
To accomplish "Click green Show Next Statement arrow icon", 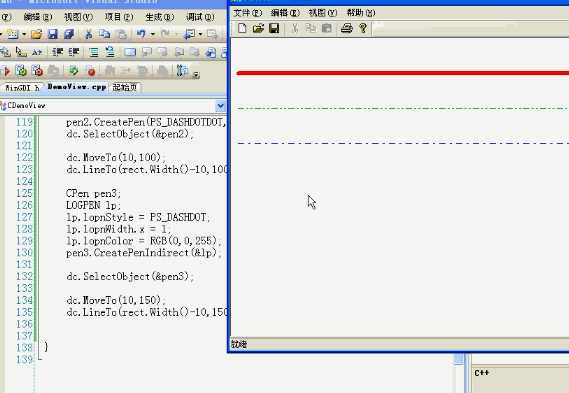I will point(74,71).
